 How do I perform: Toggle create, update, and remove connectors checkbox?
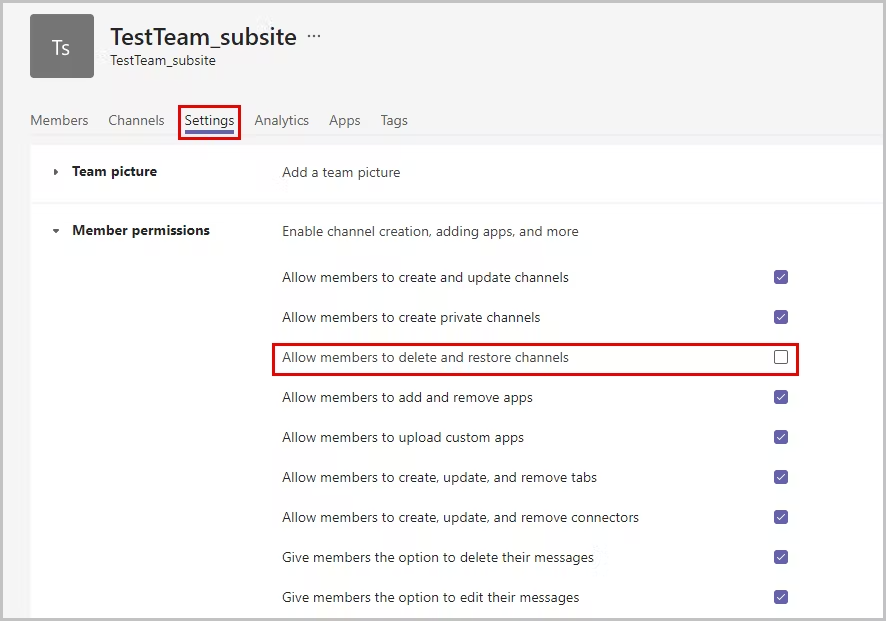pyautogui.click(x=781, y=517)
